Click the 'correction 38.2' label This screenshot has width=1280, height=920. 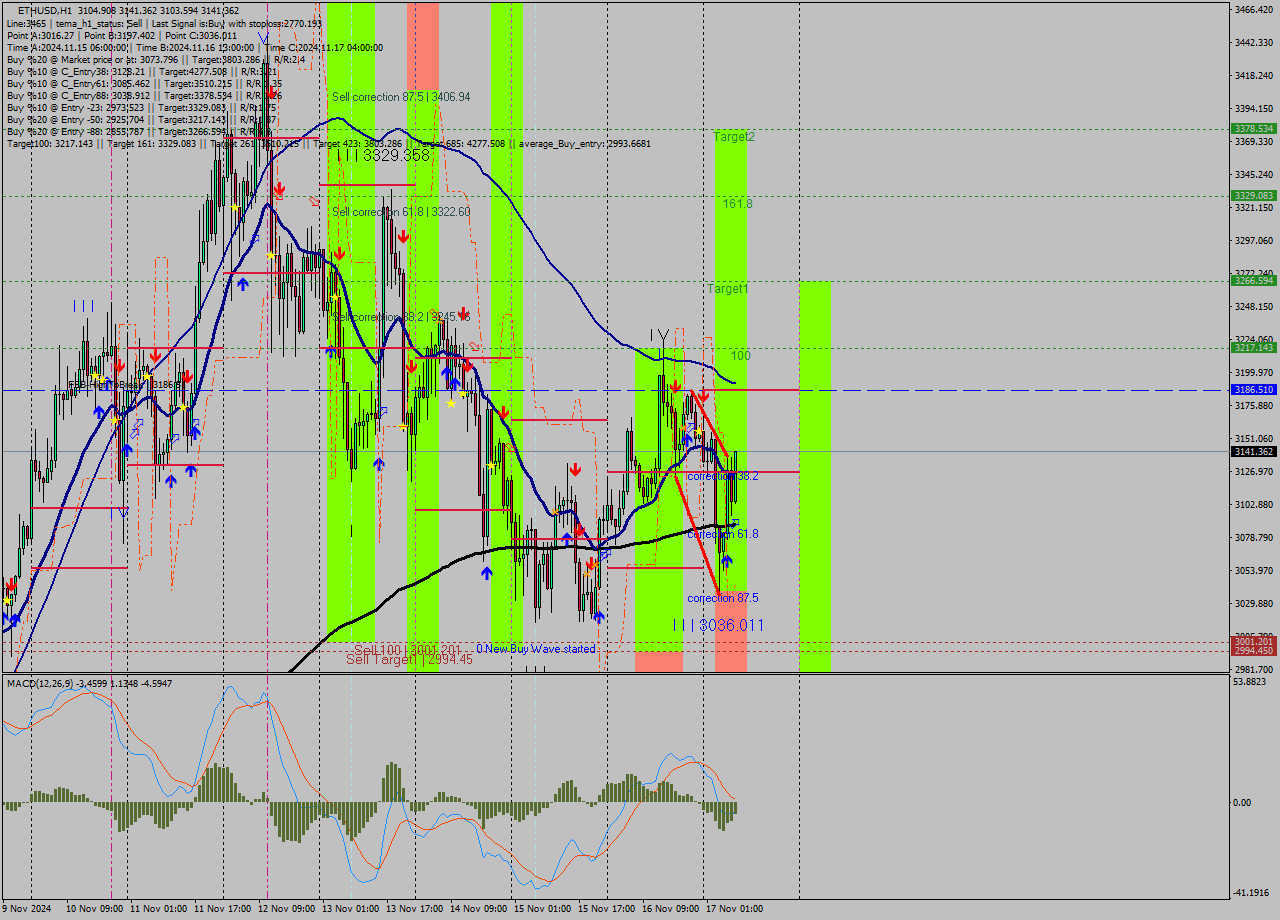[x=722, y=476]
